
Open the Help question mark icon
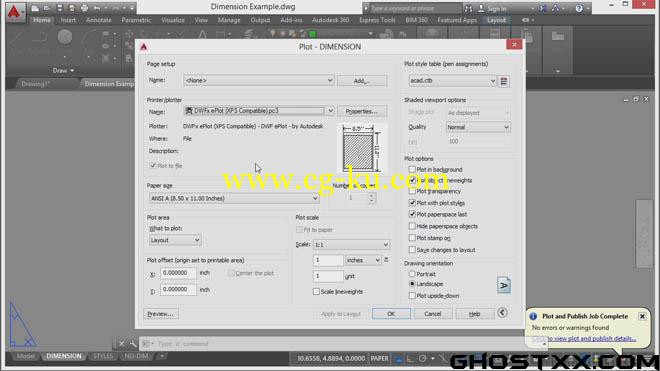click(x=579, y=8)
